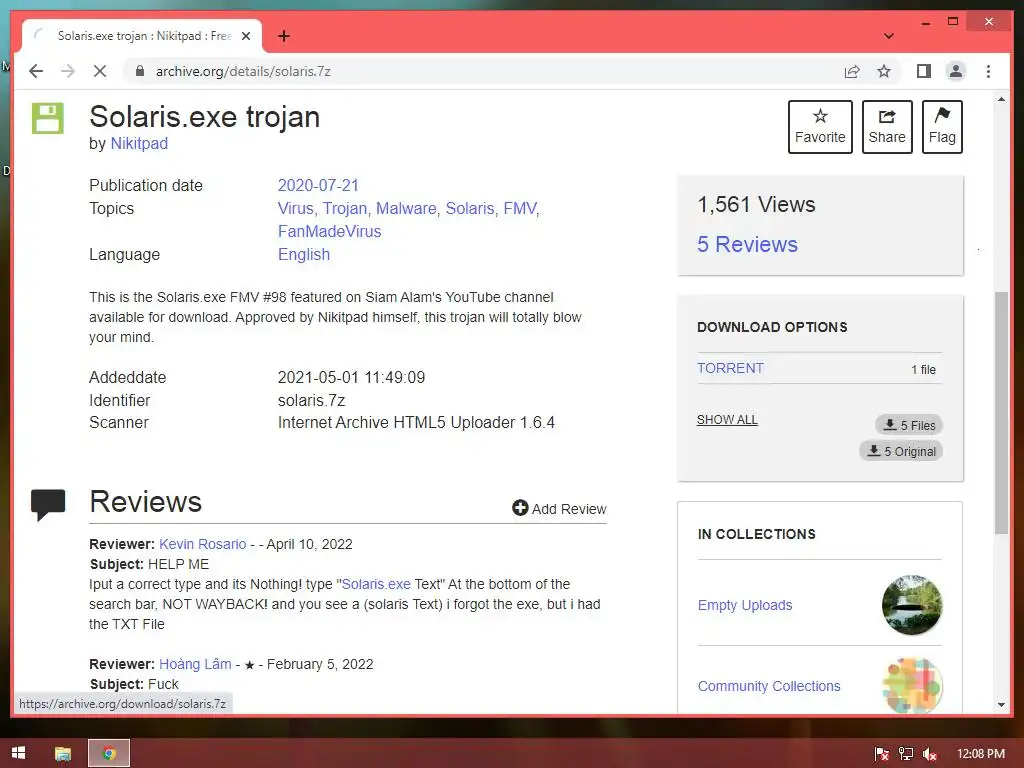Viewport: 1024px width, 768px height.
Task: Open a new tab with the plus button
Action: [x=283, y=36]
